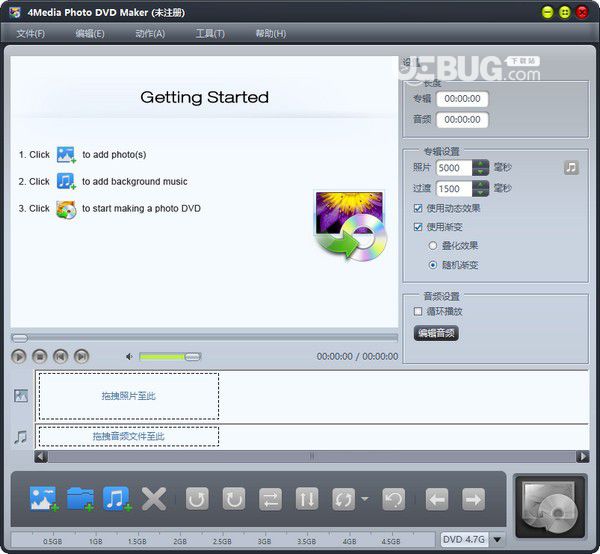
Task: Click the timeline horizontal scrollbar thumb
Action: pos(312,456)
